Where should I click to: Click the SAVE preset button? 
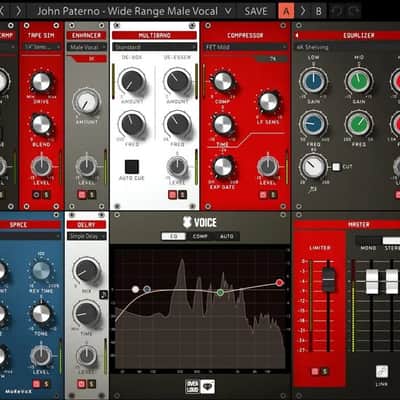click(x=256, y=11)
